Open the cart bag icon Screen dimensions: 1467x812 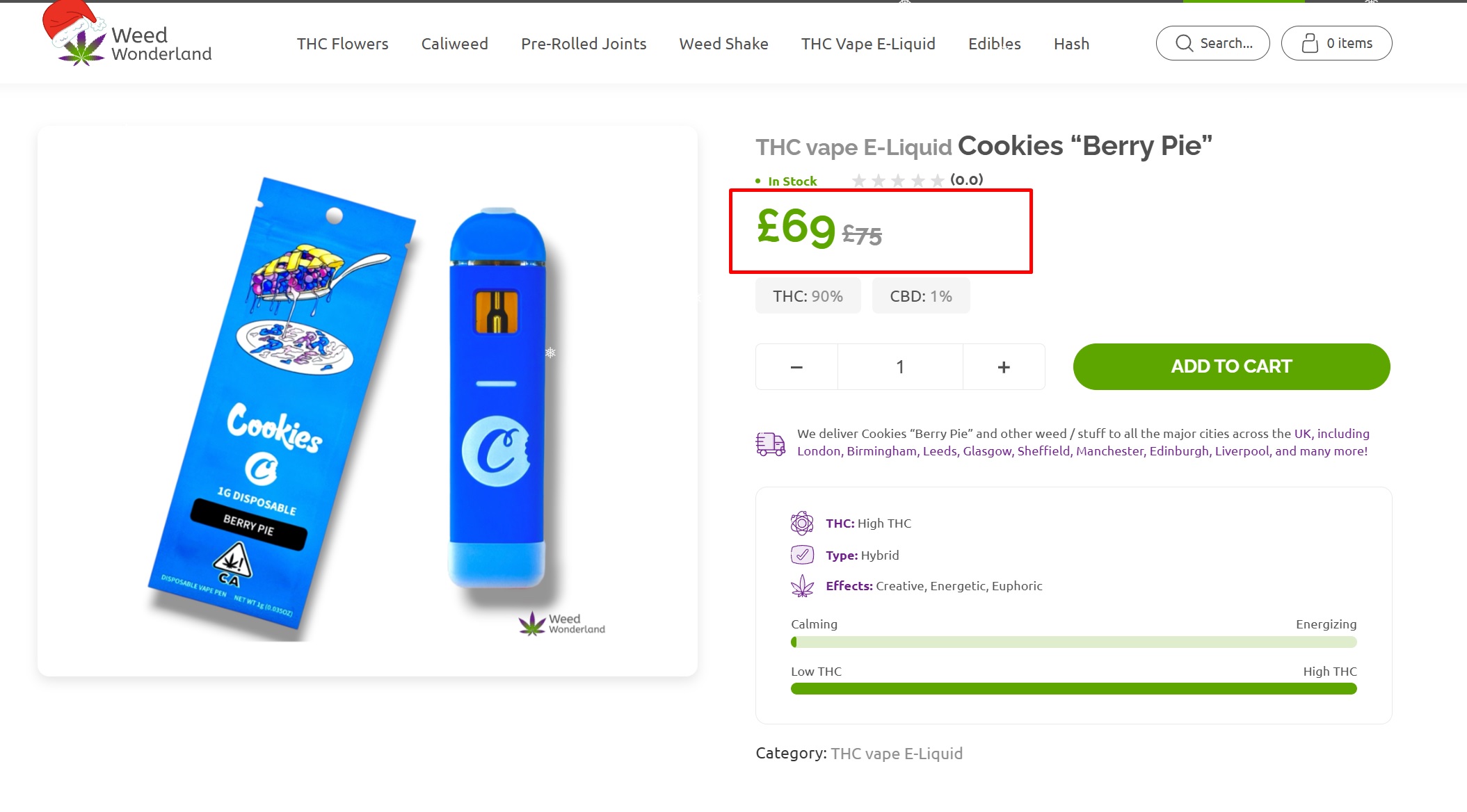(1310, 43)
